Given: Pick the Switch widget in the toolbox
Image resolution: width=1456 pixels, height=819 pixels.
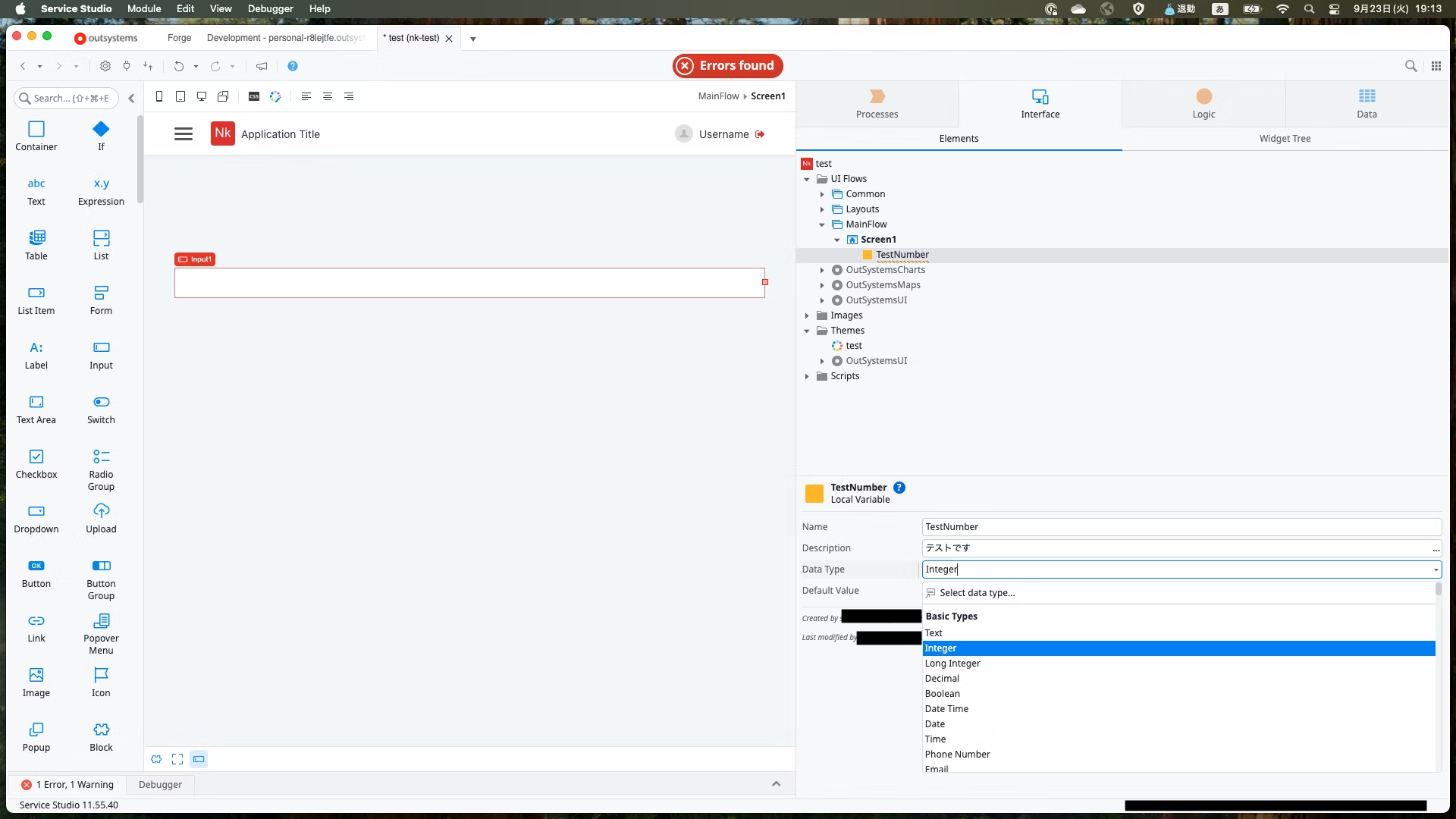Looking at the screenshot, I should pos(101,402).
